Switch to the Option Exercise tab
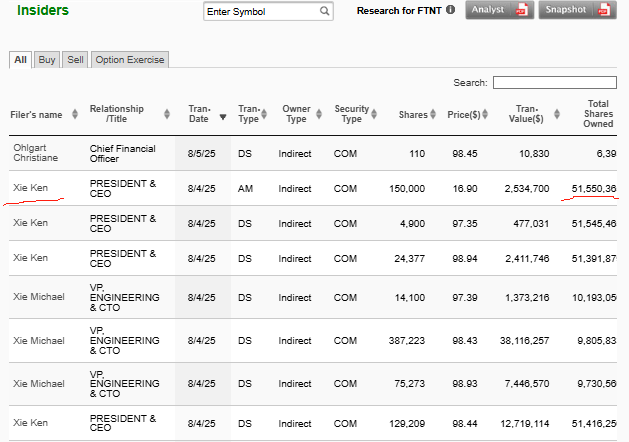This screenshot has height=442, width=629. tap(130, 60)
